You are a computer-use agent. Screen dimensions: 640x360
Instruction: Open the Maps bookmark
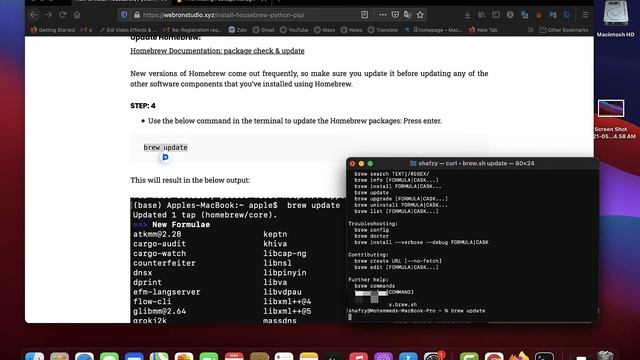pos(324,30)
